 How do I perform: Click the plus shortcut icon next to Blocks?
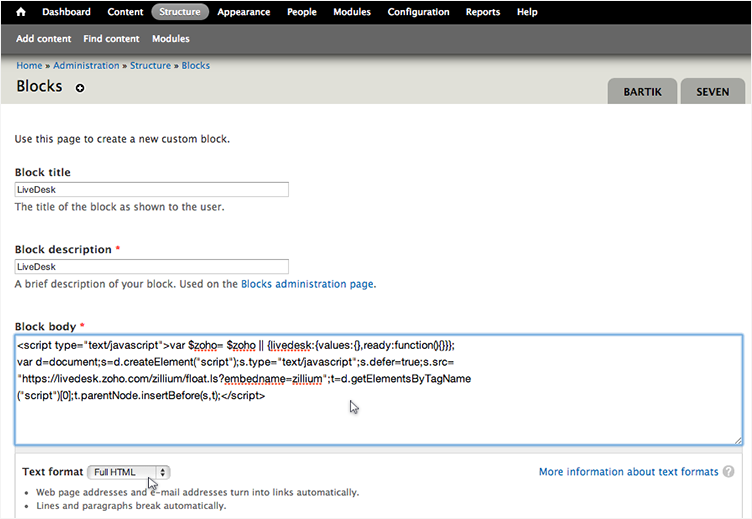click(x=80, y=88)
